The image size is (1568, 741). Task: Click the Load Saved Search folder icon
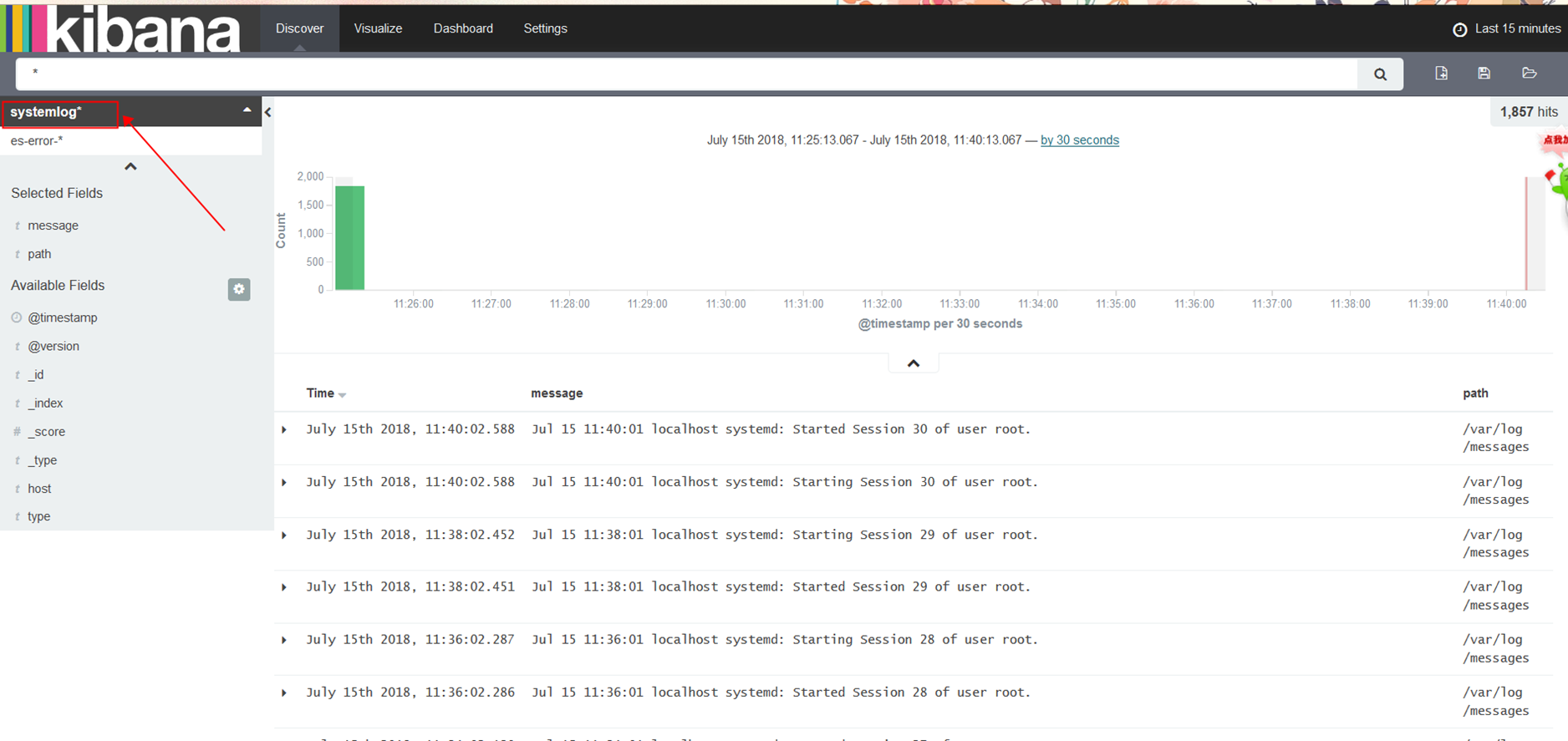click(x=1529, y=74)
